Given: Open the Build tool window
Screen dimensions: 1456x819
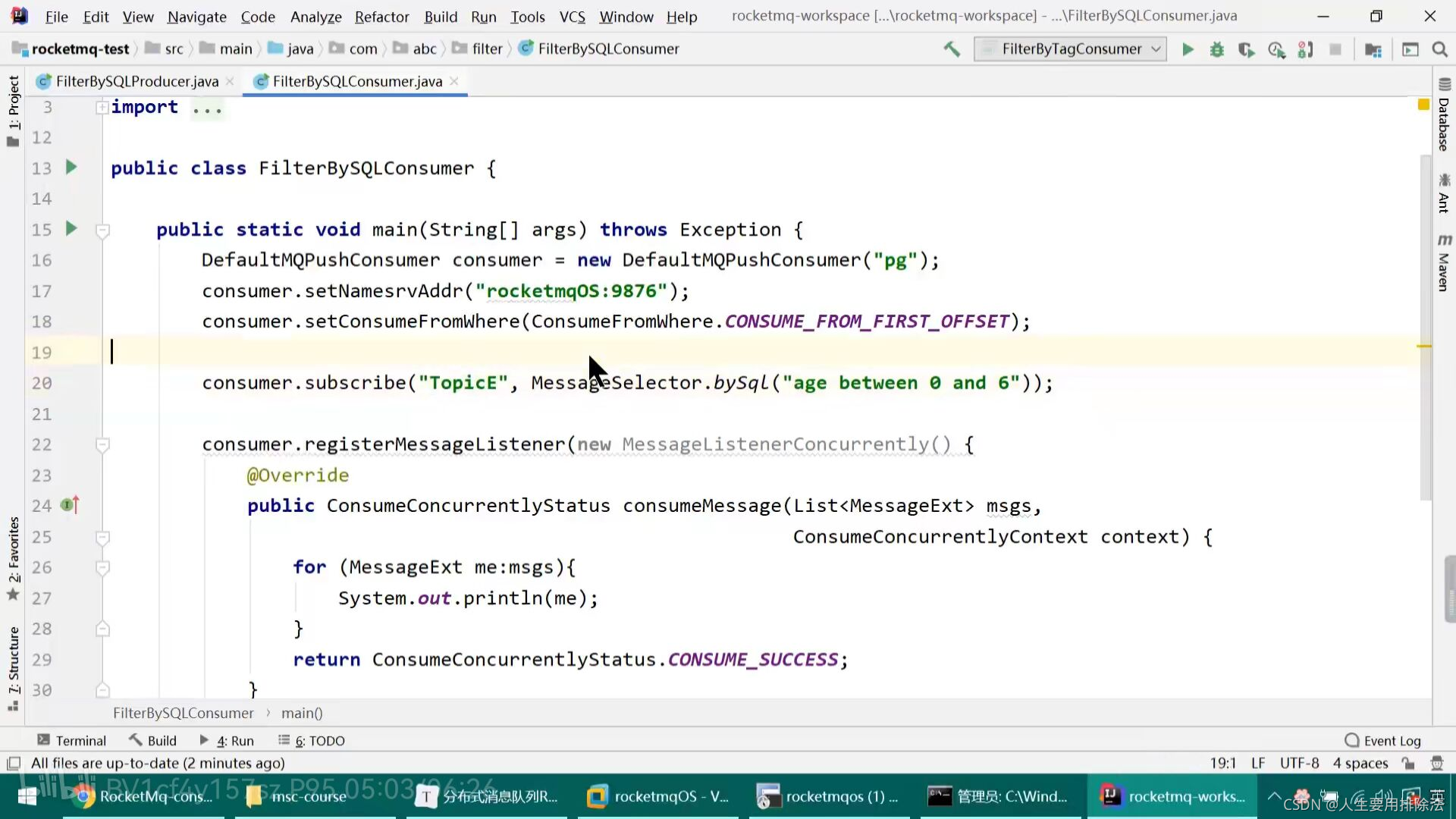Looking at the screenshot, I should [152, 740].
